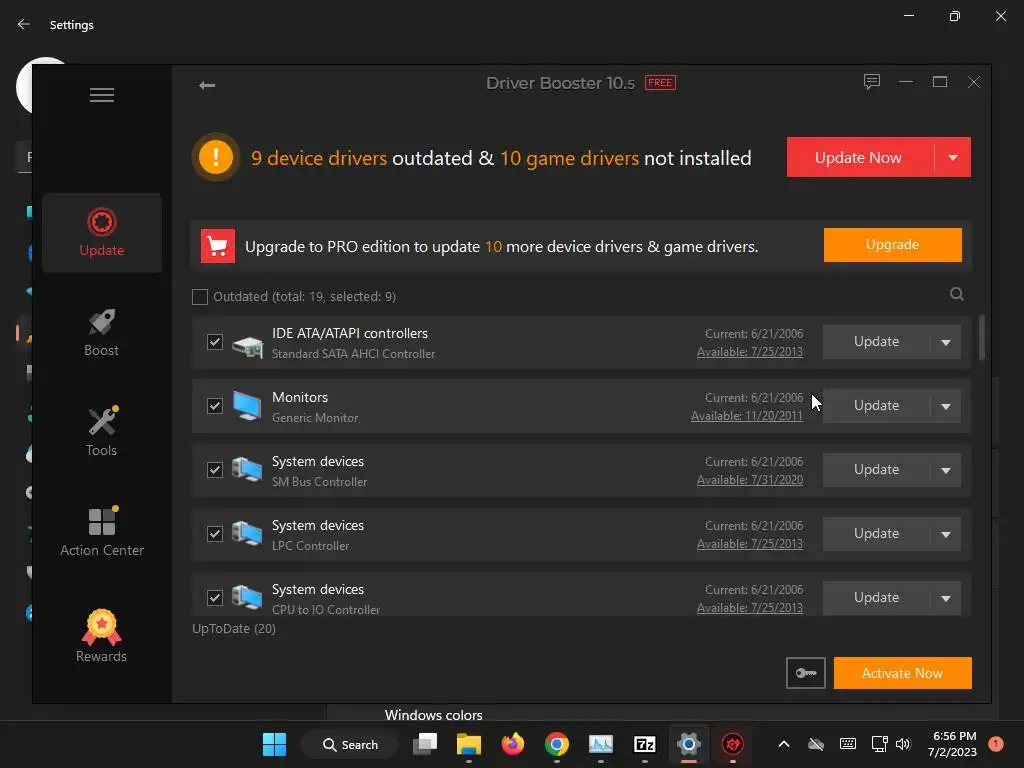The height and width of the screenshot is (768, 1024).
Task: Open Windows Start menu
Action: tap(274, 744)
